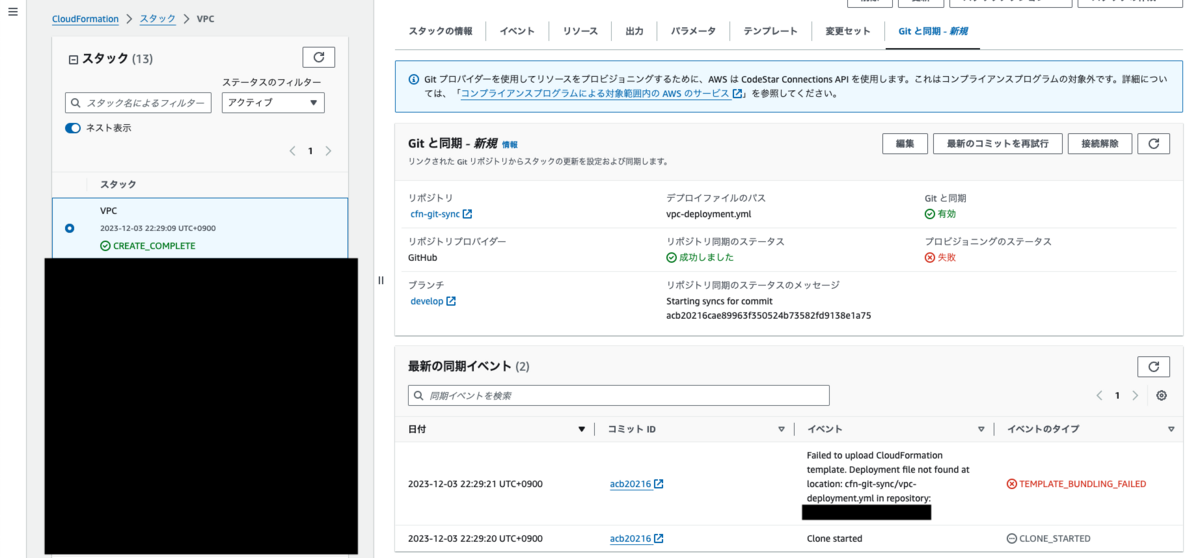Click the provisioning status failed label
The height and width of the screenshot is (558, 1200).
tap(940, 258)
